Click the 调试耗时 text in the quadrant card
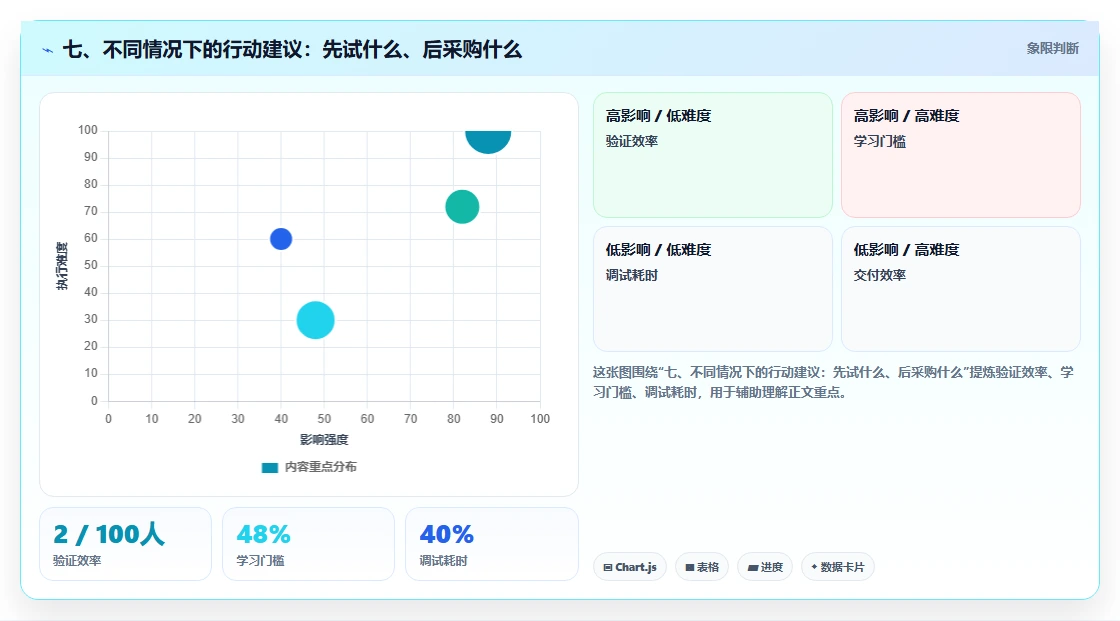This screenshot has height=621, width=1120. [631, 275]
